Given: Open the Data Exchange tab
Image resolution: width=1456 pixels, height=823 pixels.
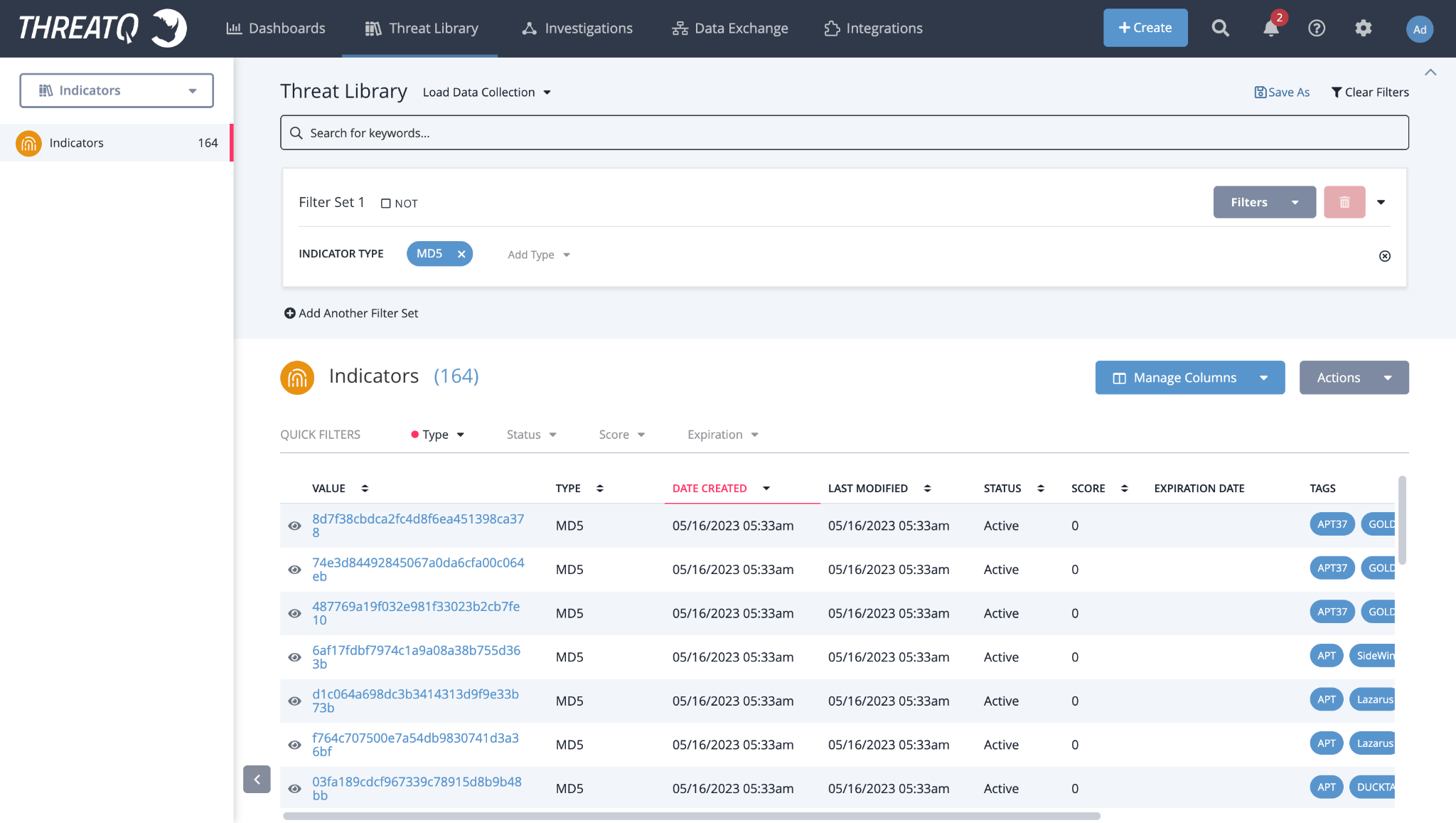Looking at the screenshot, I should click(x=730, y=28).
